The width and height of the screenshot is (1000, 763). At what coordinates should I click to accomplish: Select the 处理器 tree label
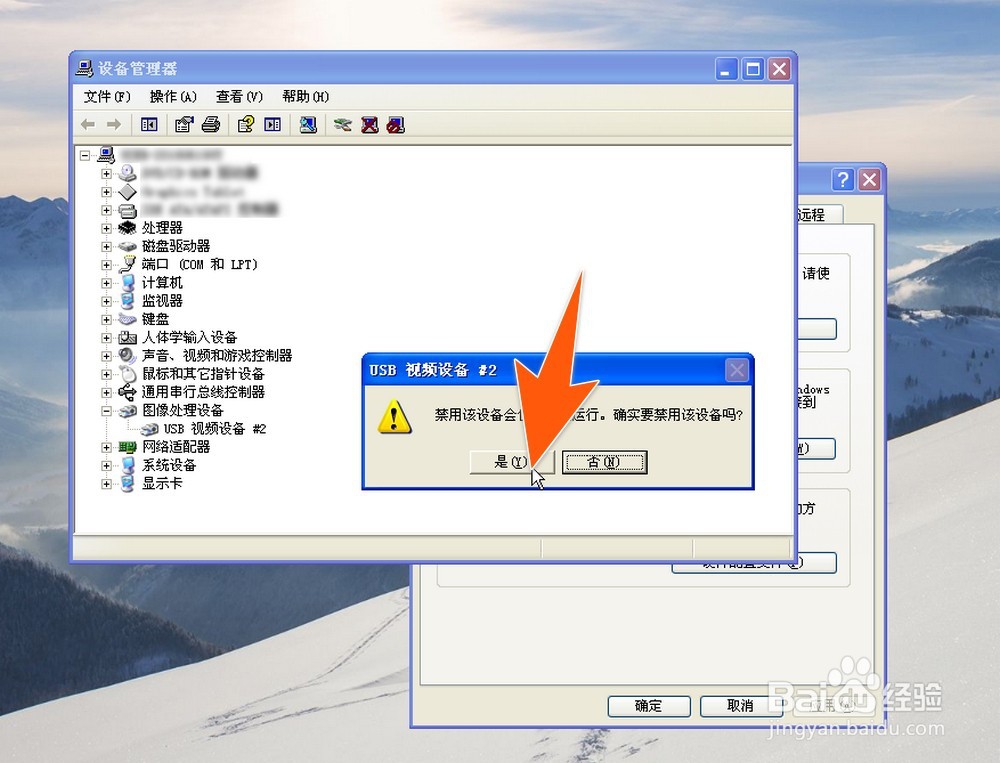point(162,228)
